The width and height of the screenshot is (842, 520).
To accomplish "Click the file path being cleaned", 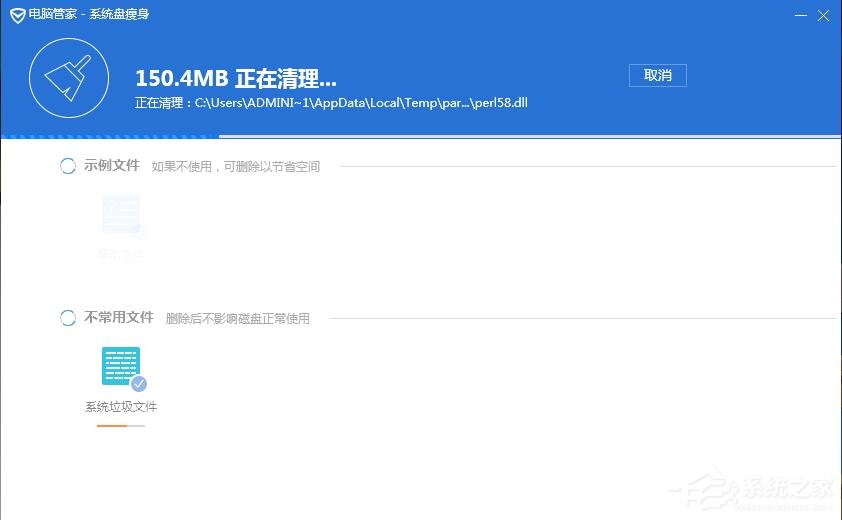I will coord(360,103).
